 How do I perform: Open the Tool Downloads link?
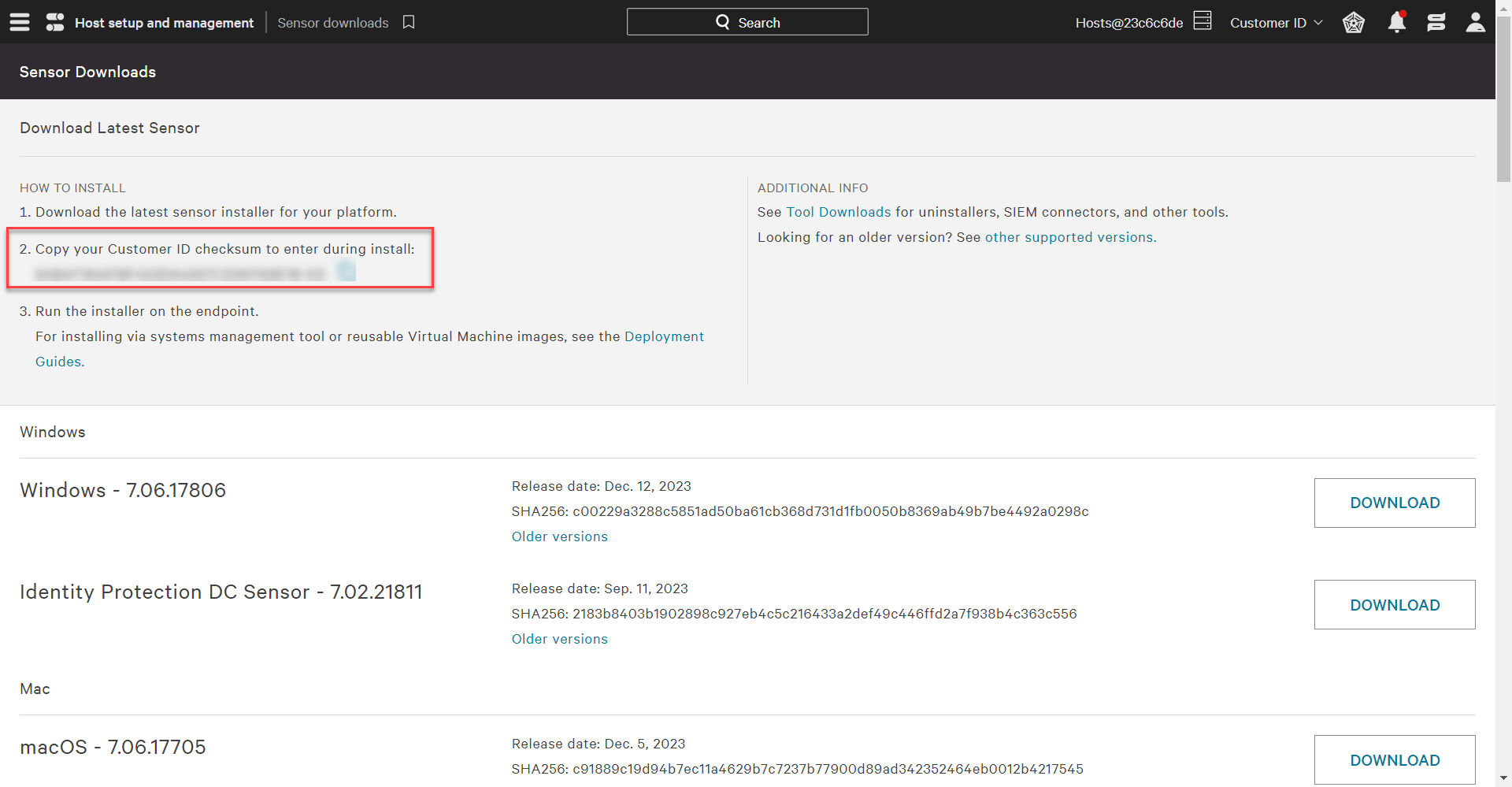click(838, 212)
